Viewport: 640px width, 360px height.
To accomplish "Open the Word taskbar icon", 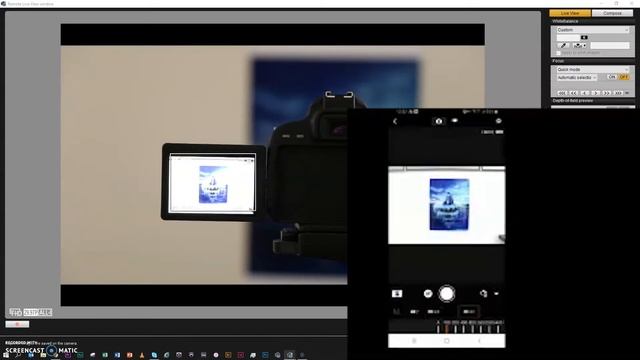I will coord(117,355).
